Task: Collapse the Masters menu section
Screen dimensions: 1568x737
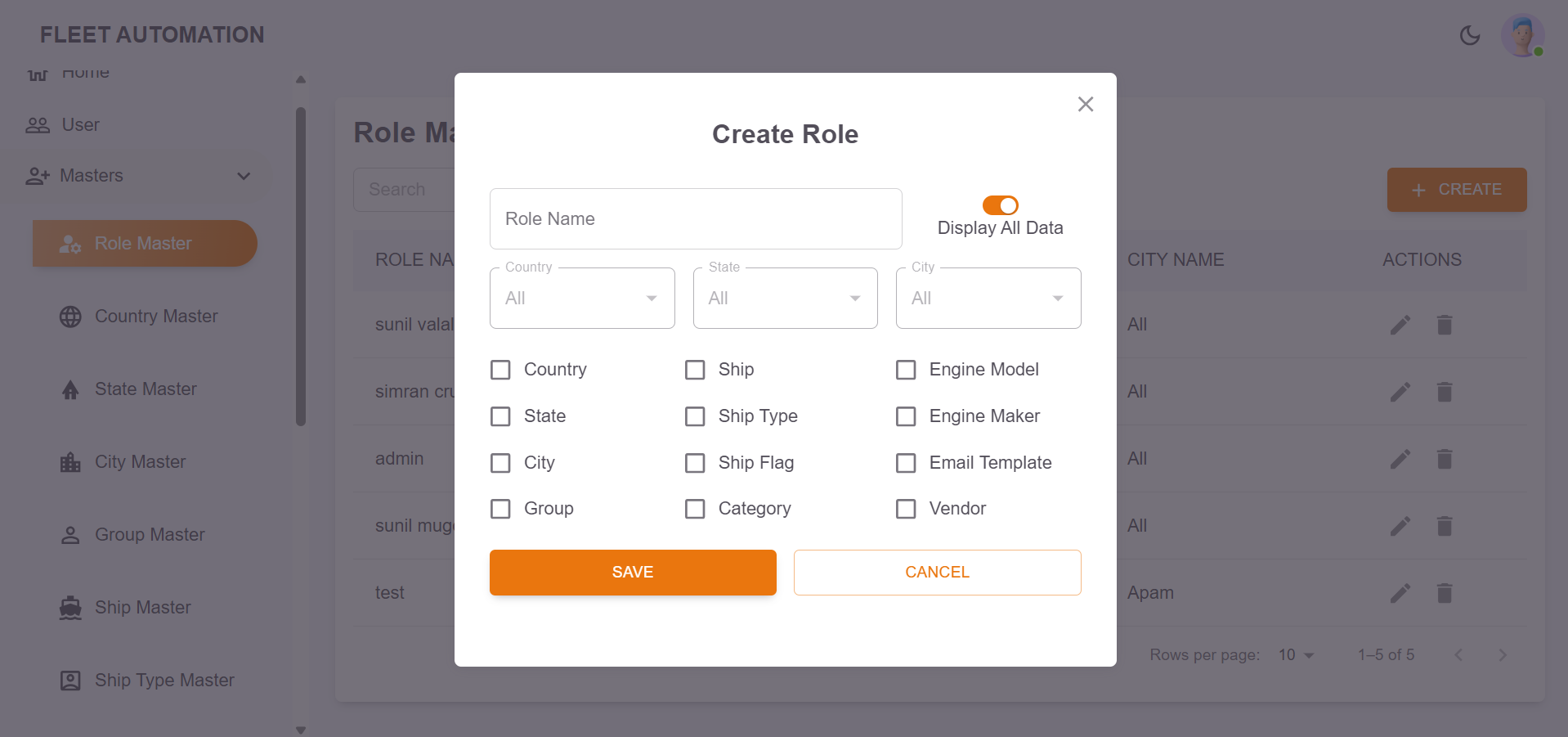Action: click(244, 176)
